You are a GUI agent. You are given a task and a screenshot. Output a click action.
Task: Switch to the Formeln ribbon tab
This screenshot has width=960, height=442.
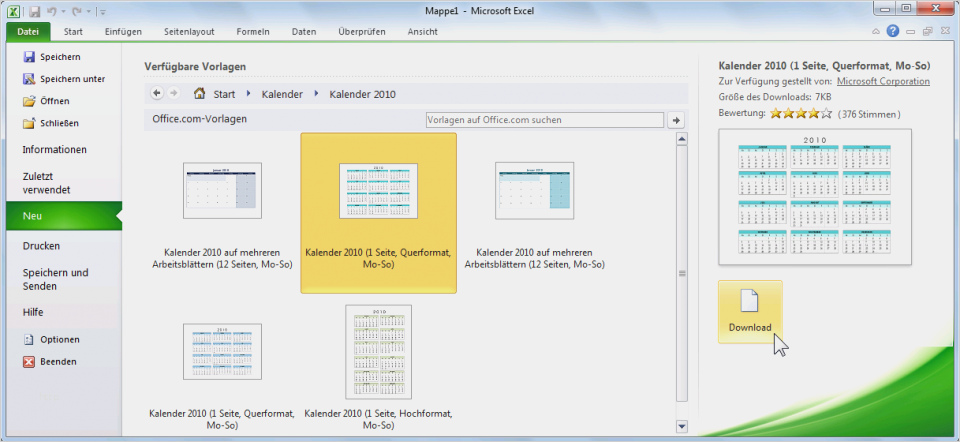tap(253, 32)
